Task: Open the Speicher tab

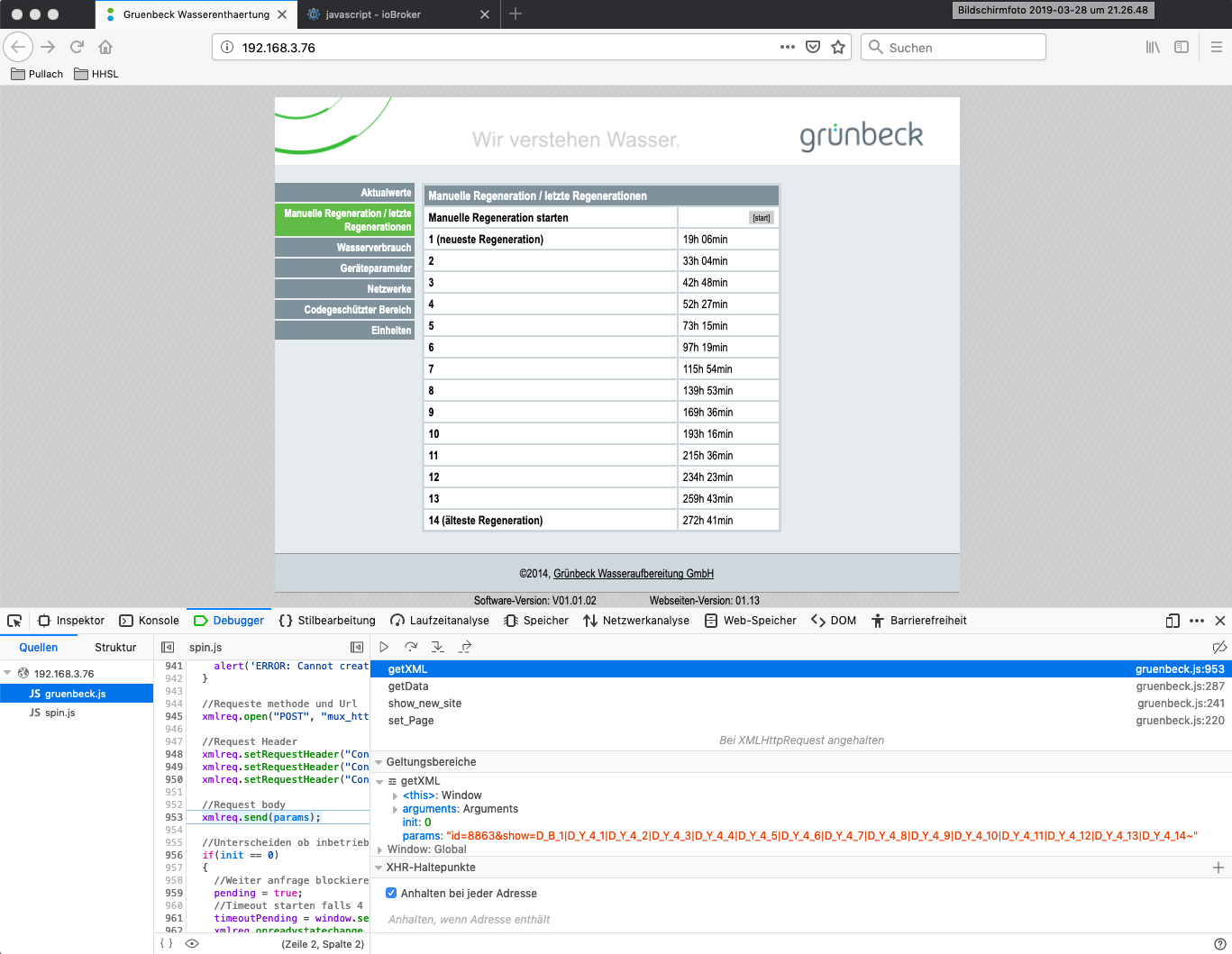Action: tap(536, 621)
